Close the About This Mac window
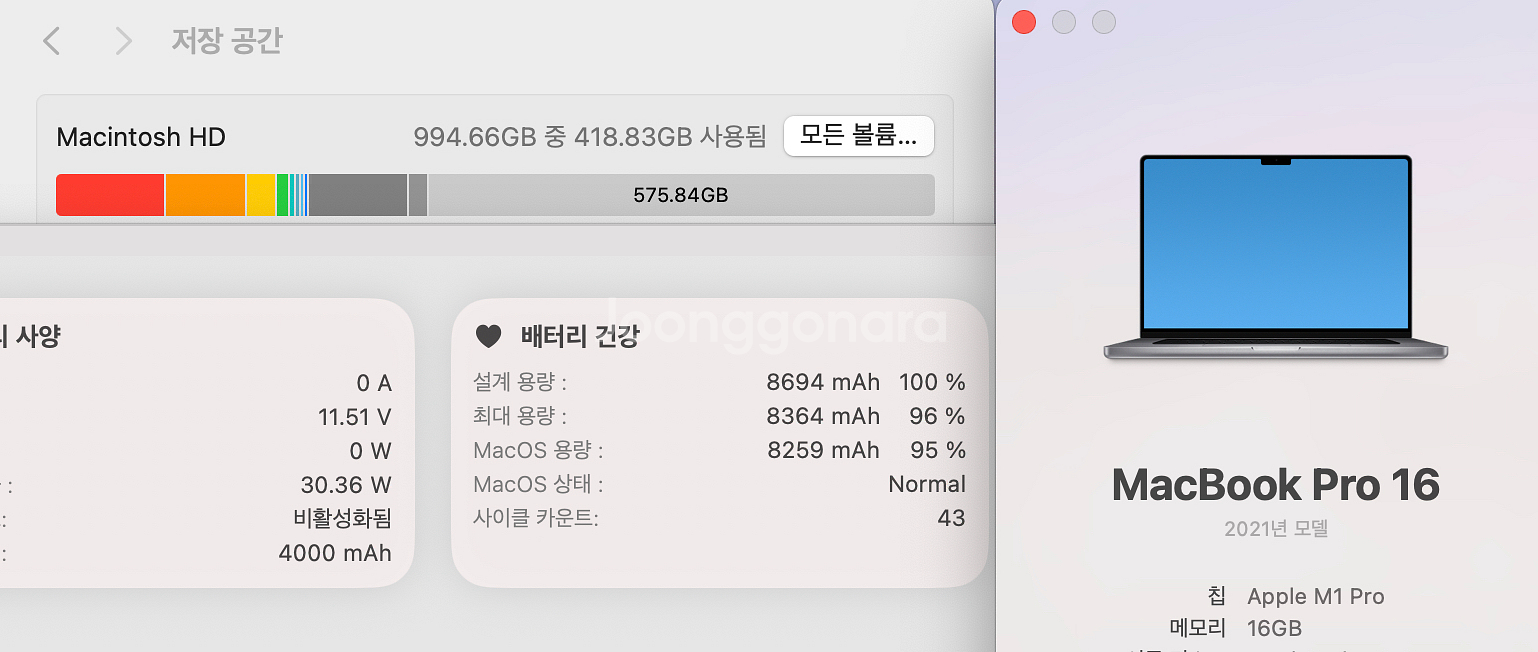 (x=1024, y=22)
